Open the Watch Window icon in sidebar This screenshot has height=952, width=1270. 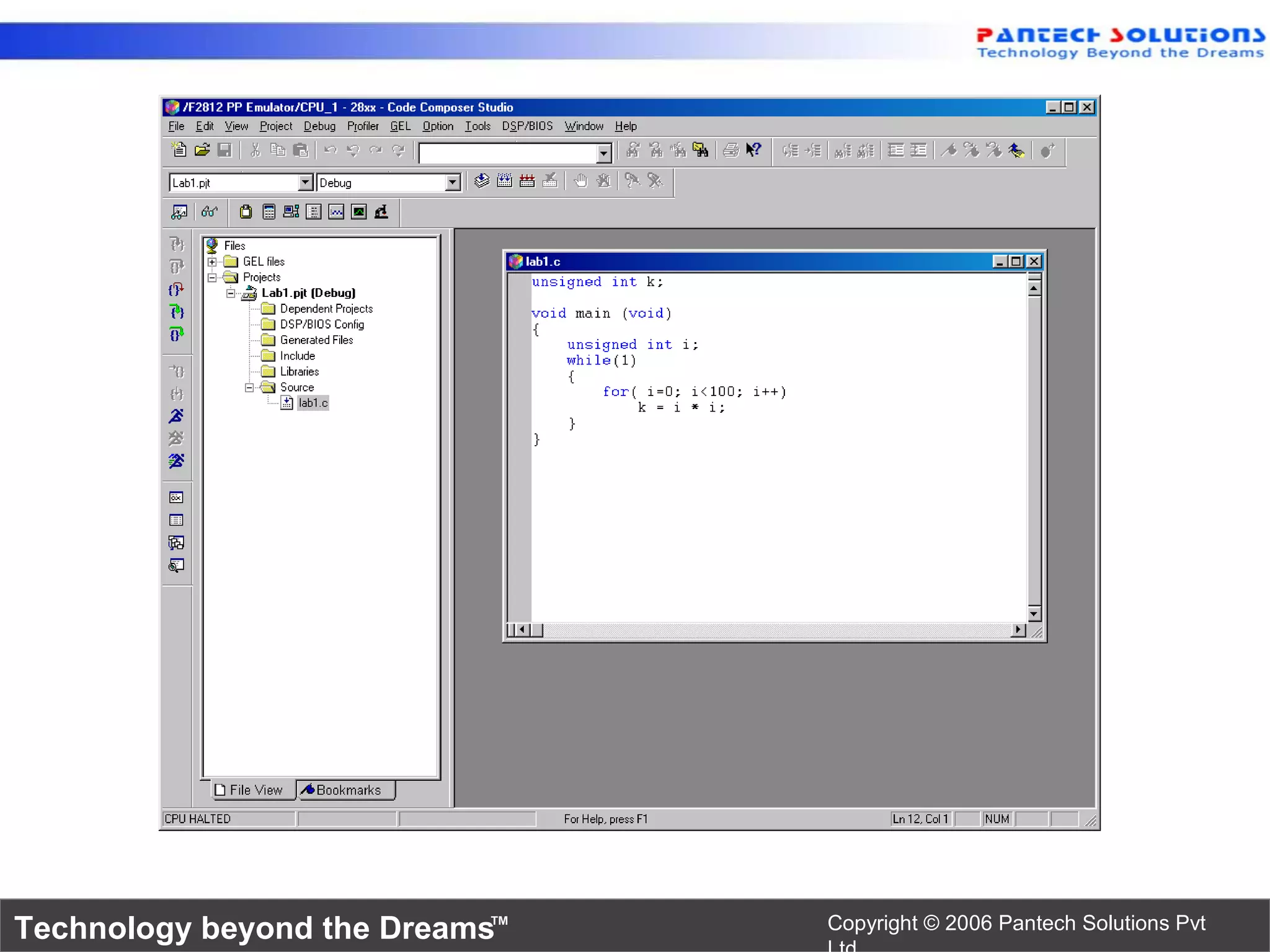[176, 498]
